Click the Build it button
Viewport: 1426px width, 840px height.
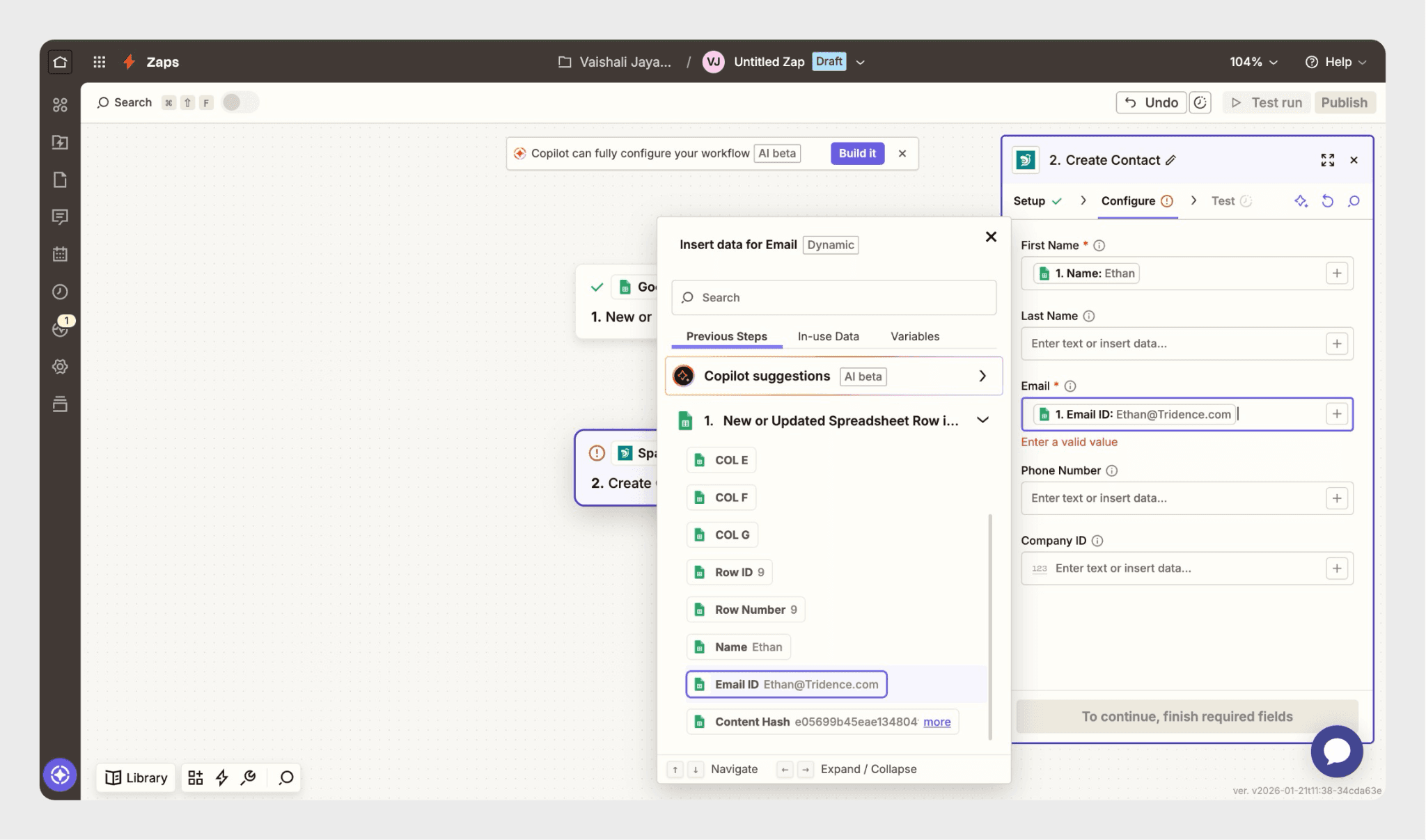point(857,153)
